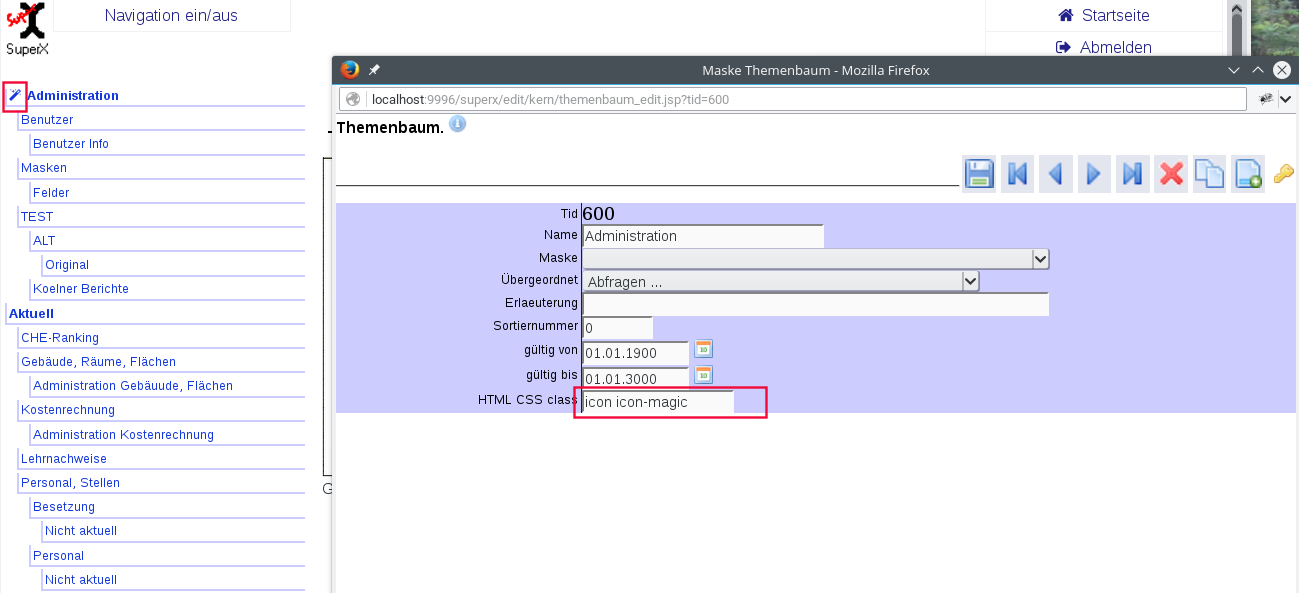Viewport: 1299px width, 593px height.
Task: Click the golden key icon
Action: pyautogui.click(x=1284, y=174)
